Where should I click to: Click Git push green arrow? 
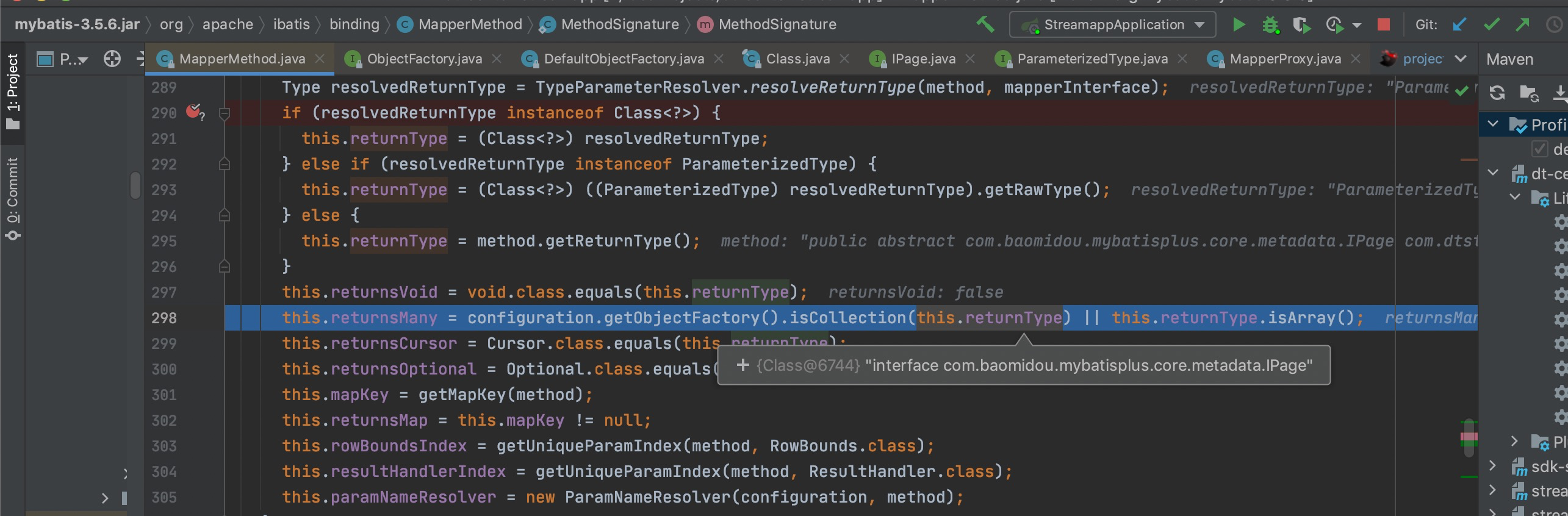(1522, 25)
